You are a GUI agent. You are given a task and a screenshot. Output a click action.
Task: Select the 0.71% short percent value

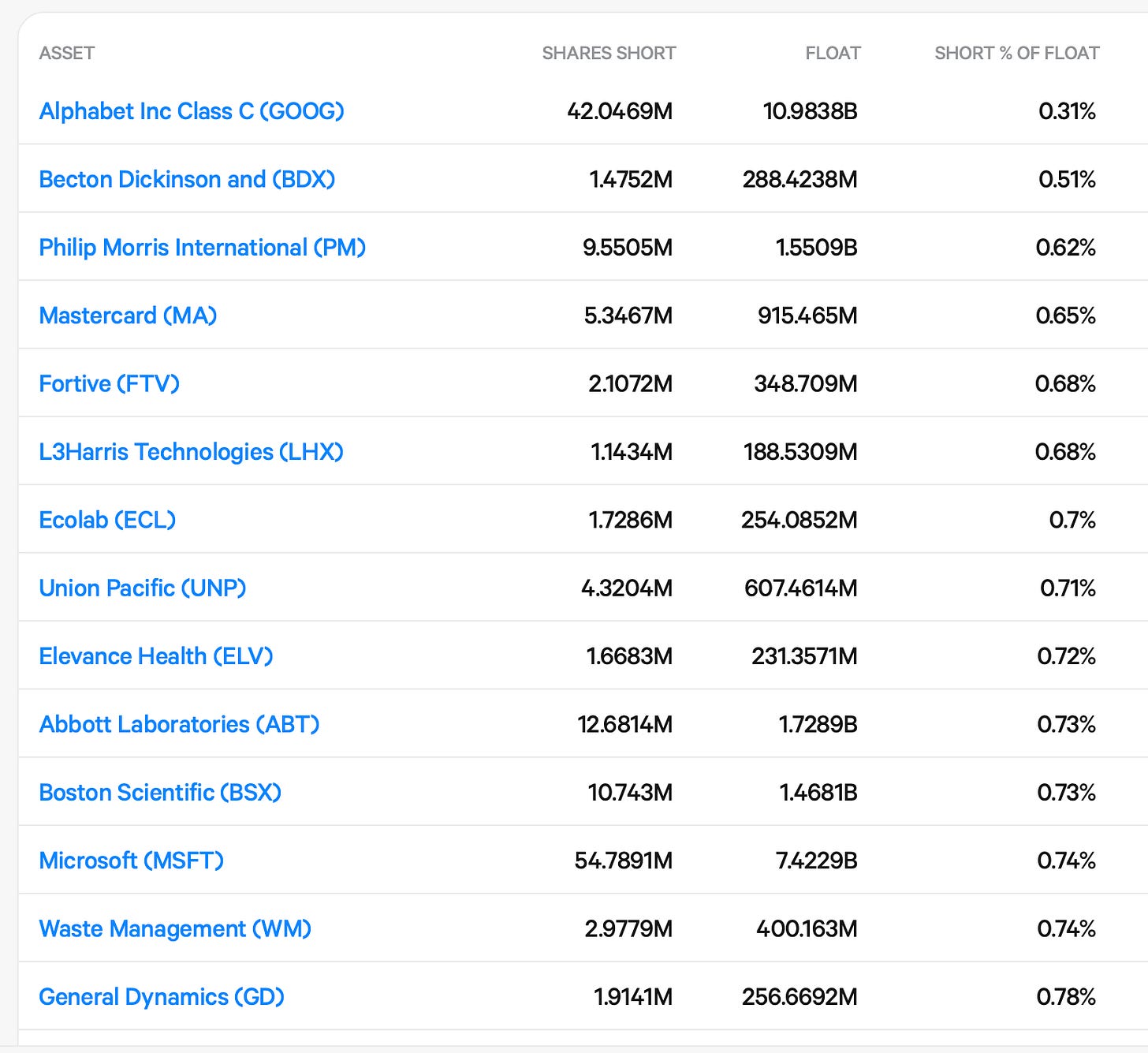pos(1068,588)
